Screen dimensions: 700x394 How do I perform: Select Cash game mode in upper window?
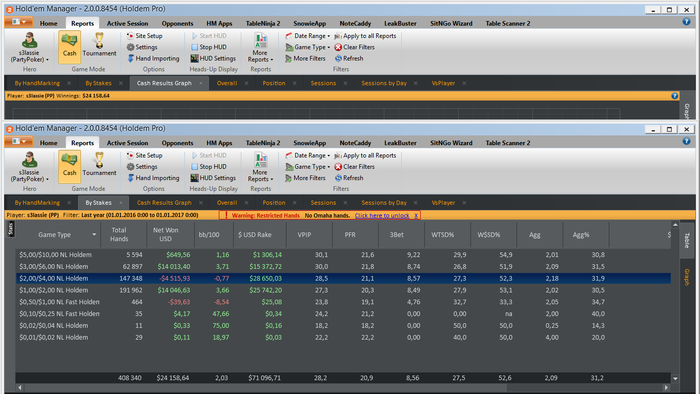point(69,47)
